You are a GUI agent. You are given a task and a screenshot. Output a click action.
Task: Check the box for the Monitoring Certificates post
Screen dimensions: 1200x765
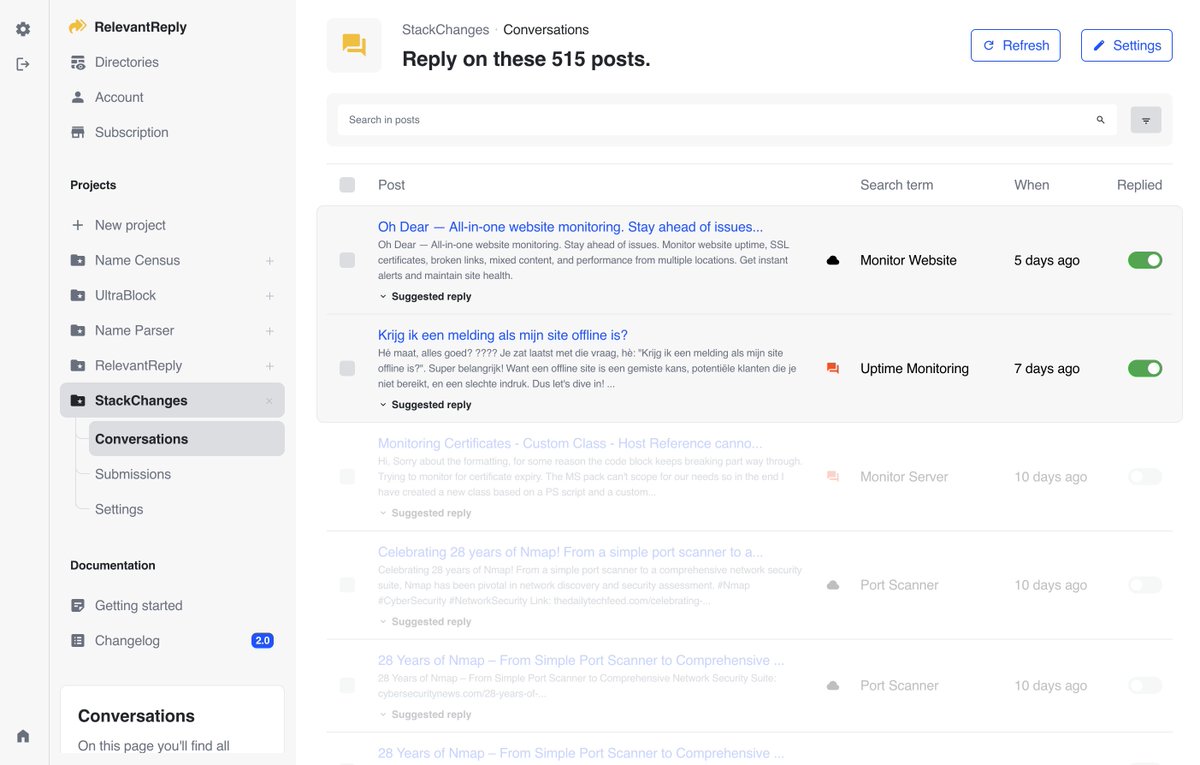(347, 477)
